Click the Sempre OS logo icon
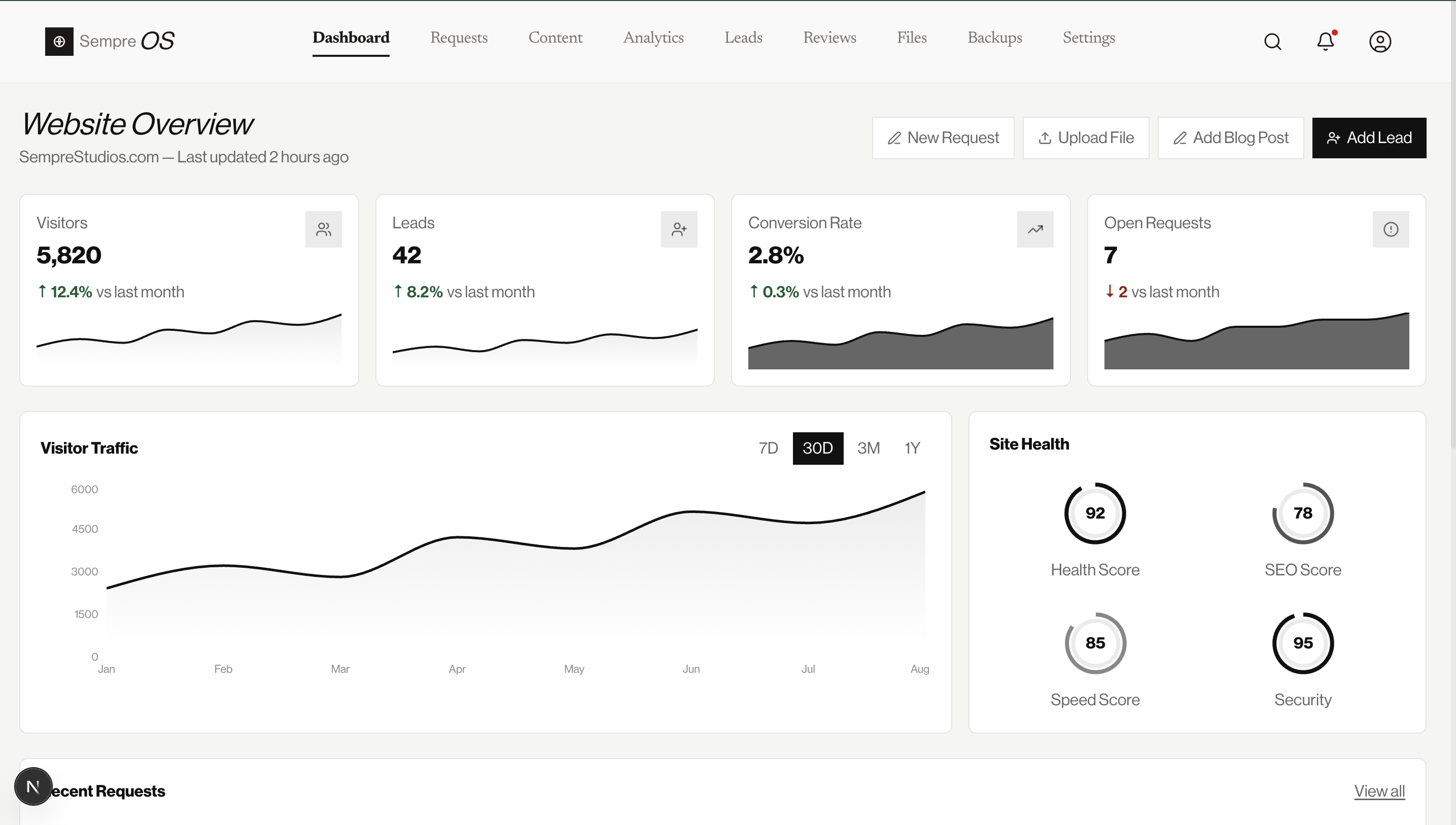This screenshot has width=1456, height=825. tap(59, 42)
